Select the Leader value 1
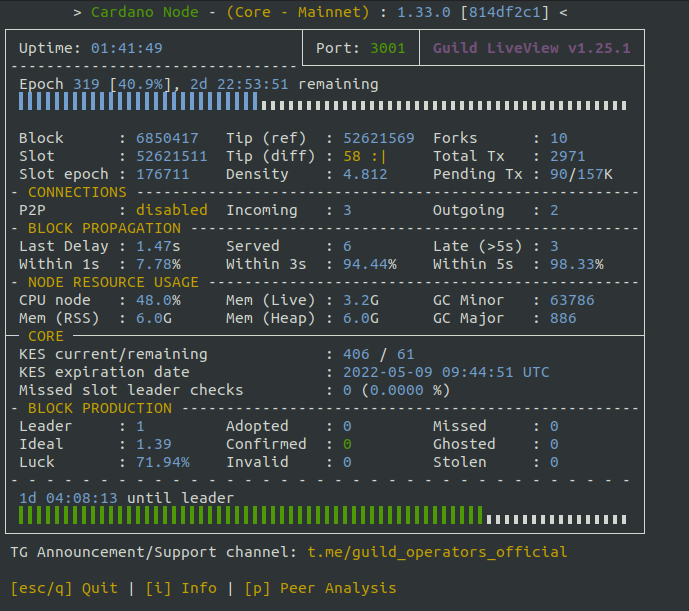 140,426
